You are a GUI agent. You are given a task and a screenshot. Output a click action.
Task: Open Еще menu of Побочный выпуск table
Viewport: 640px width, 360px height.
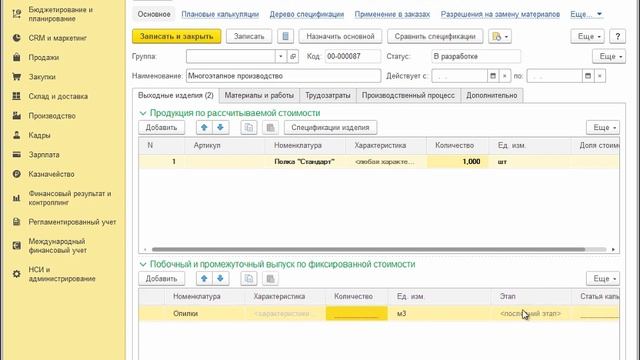tap(603, 278)
